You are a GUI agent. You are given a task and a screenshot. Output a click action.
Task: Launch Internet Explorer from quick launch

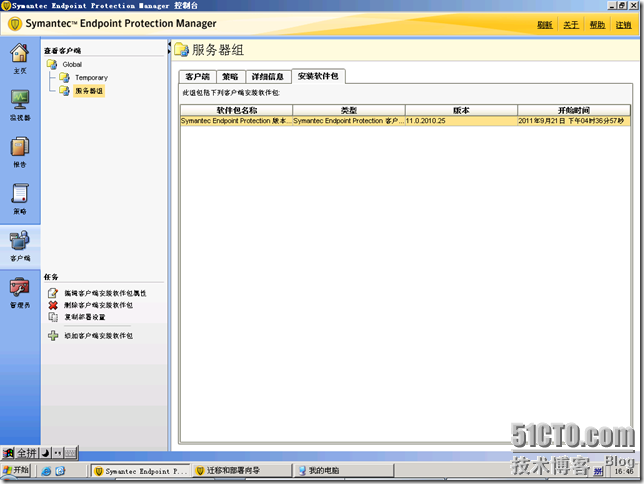[x=46, y=471]
